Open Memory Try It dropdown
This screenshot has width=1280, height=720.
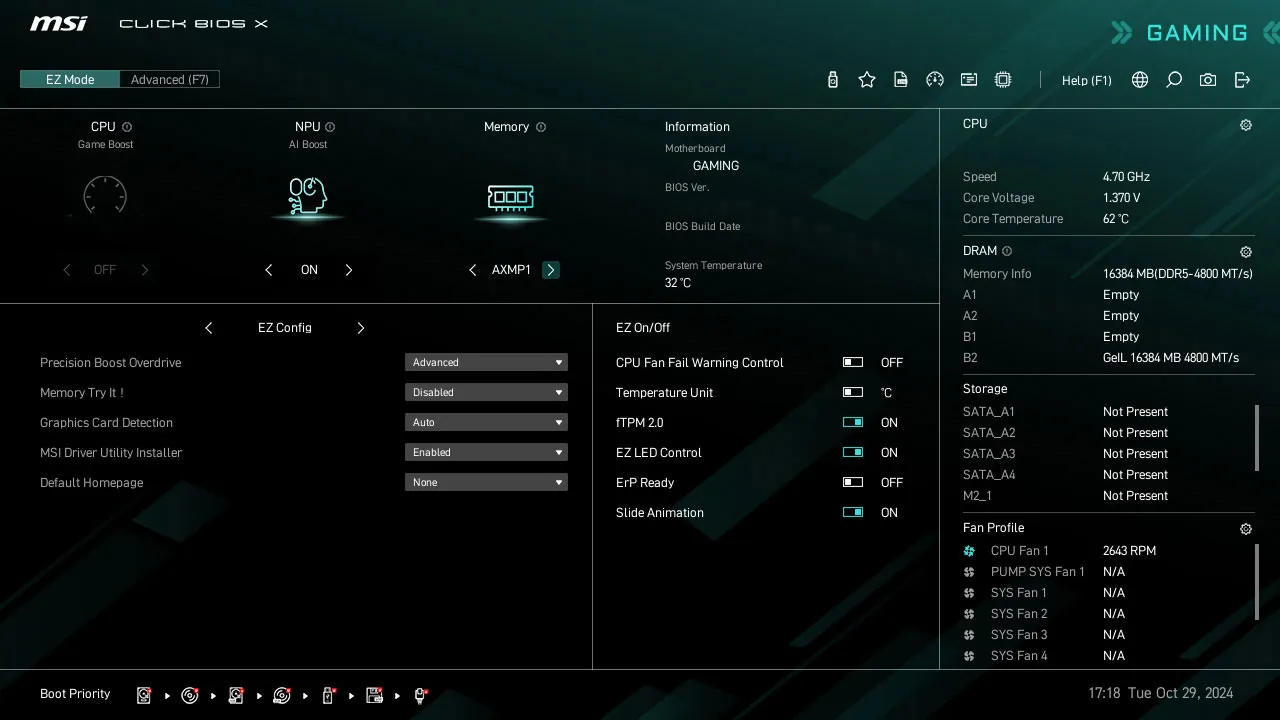tap(486, 392)
